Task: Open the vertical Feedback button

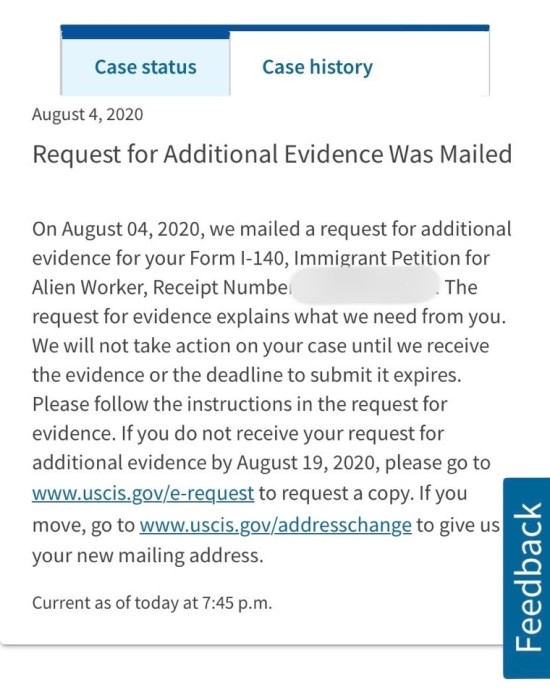Action: 527,577
